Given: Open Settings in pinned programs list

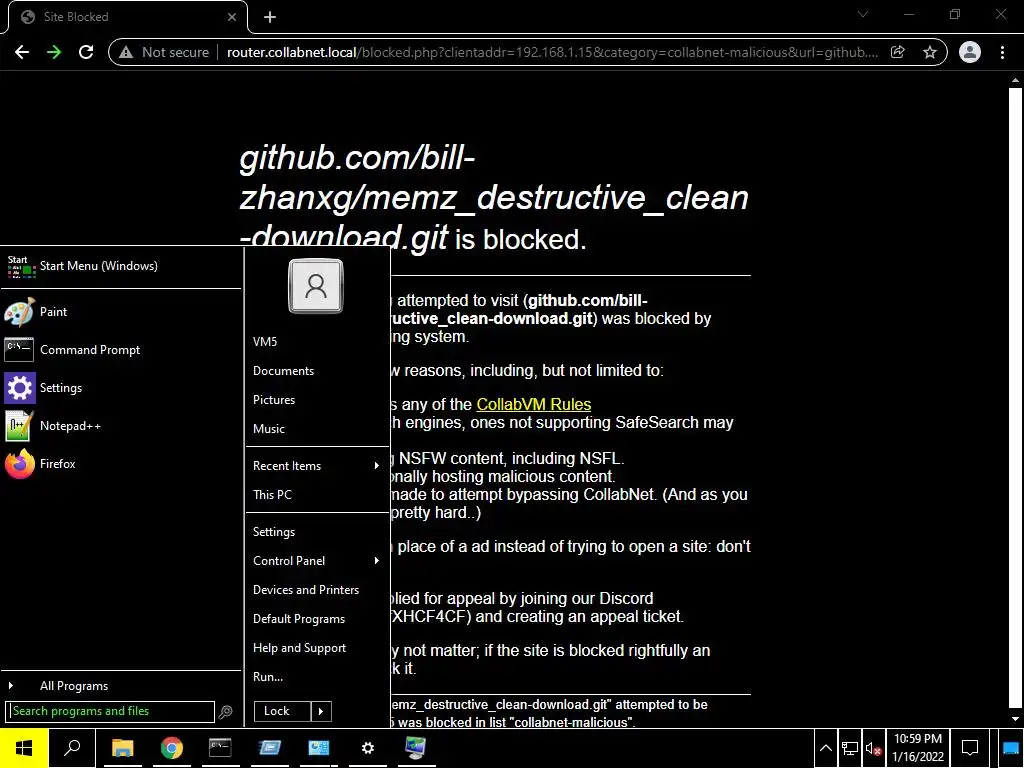Looking at the screenshot, I should coord(121,387).
